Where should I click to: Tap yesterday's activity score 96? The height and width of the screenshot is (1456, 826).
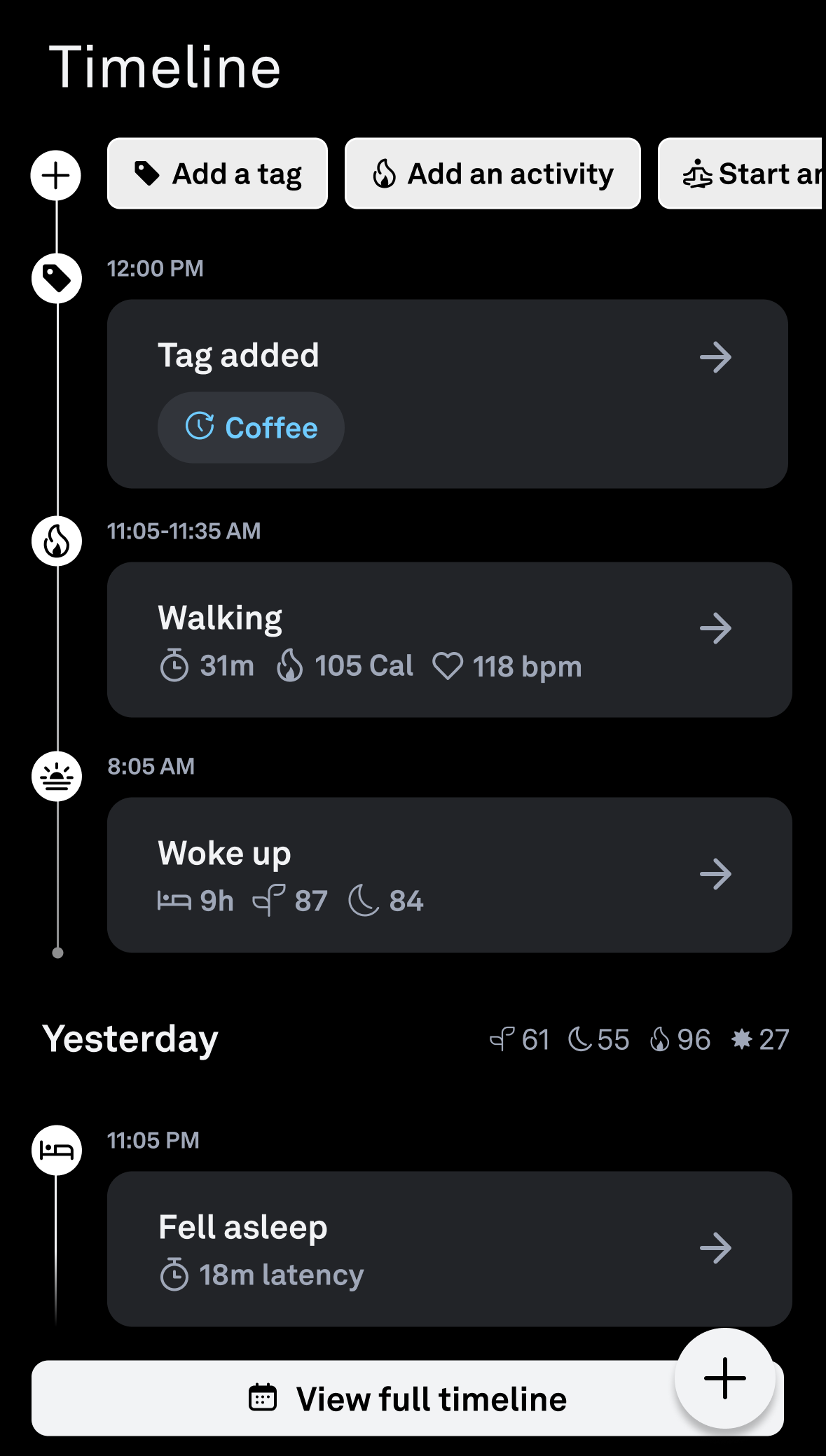click(x=680, y=1039)
